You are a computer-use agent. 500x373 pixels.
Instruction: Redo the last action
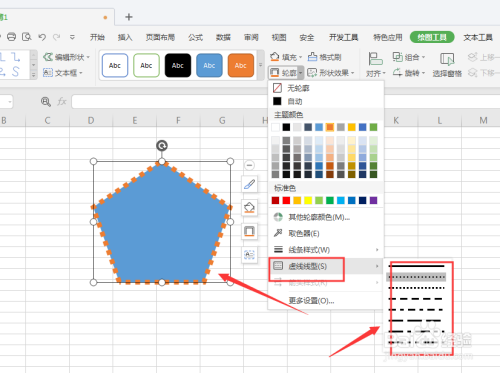57,37
